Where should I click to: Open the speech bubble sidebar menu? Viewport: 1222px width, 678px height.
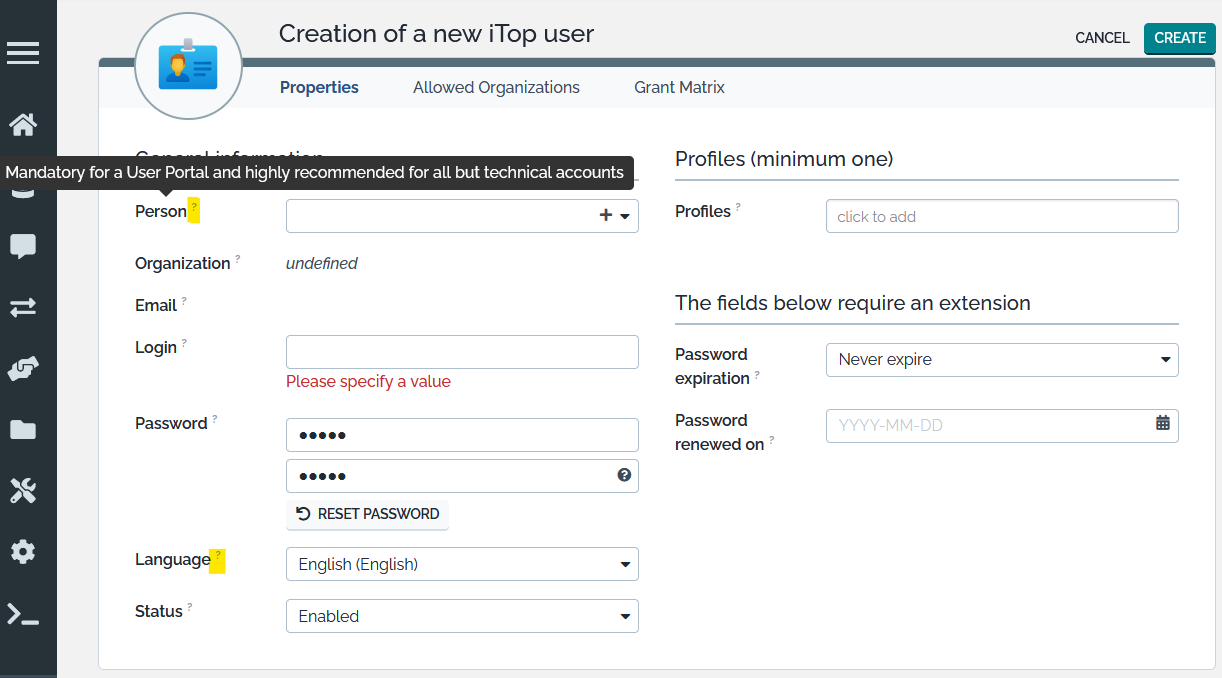23,246
